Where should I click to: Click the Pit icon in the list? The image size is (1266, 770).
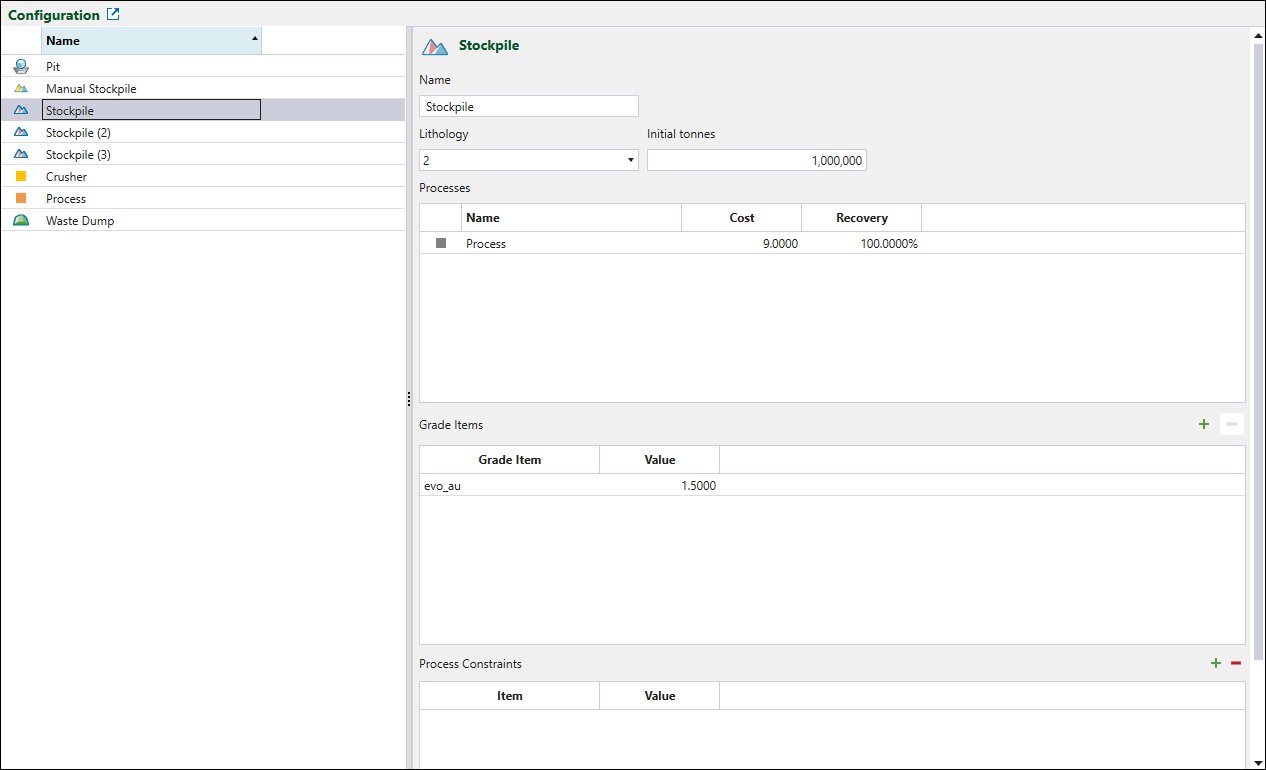coord(21,67)
